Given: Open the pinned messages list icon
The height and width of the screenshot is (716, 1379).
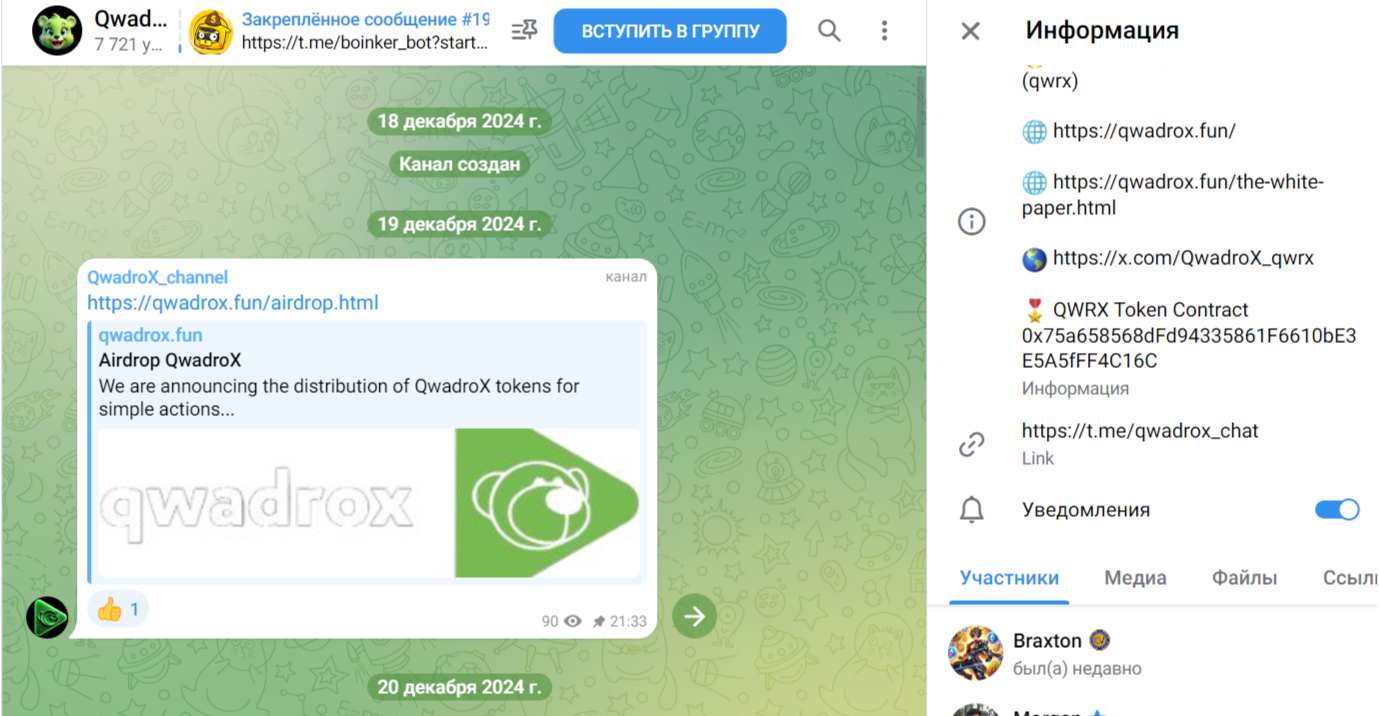Looking at the screenshot, I should click(524, 31).
